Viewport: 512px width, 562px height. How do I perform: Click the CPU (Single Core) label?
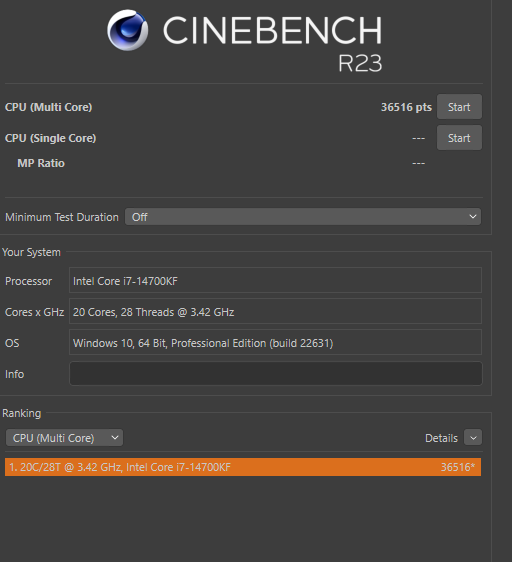click(51, 138)
